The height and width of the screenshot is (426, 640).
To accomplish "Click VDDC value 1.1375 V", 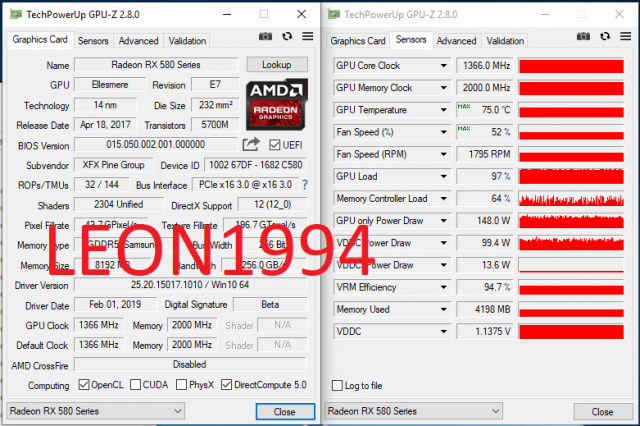I will pos(484,331).
